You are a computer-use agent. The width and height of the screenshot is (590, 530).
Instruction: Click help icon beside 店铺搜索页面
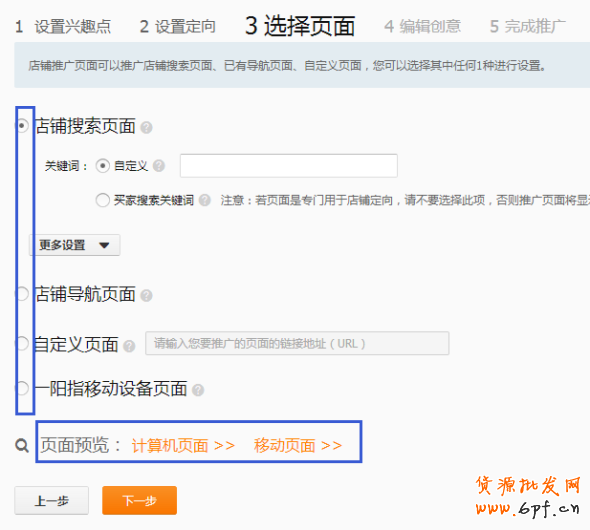click(x=146, y=128)
